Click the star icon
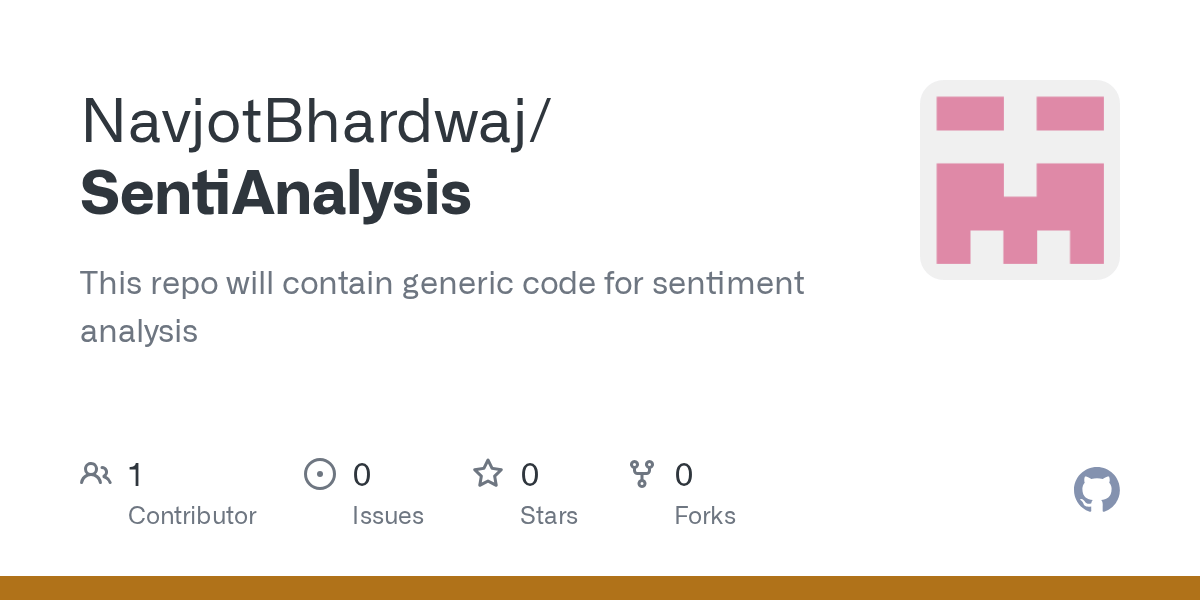This screenshot has height=600, width=1200. (x=488, y=473)
